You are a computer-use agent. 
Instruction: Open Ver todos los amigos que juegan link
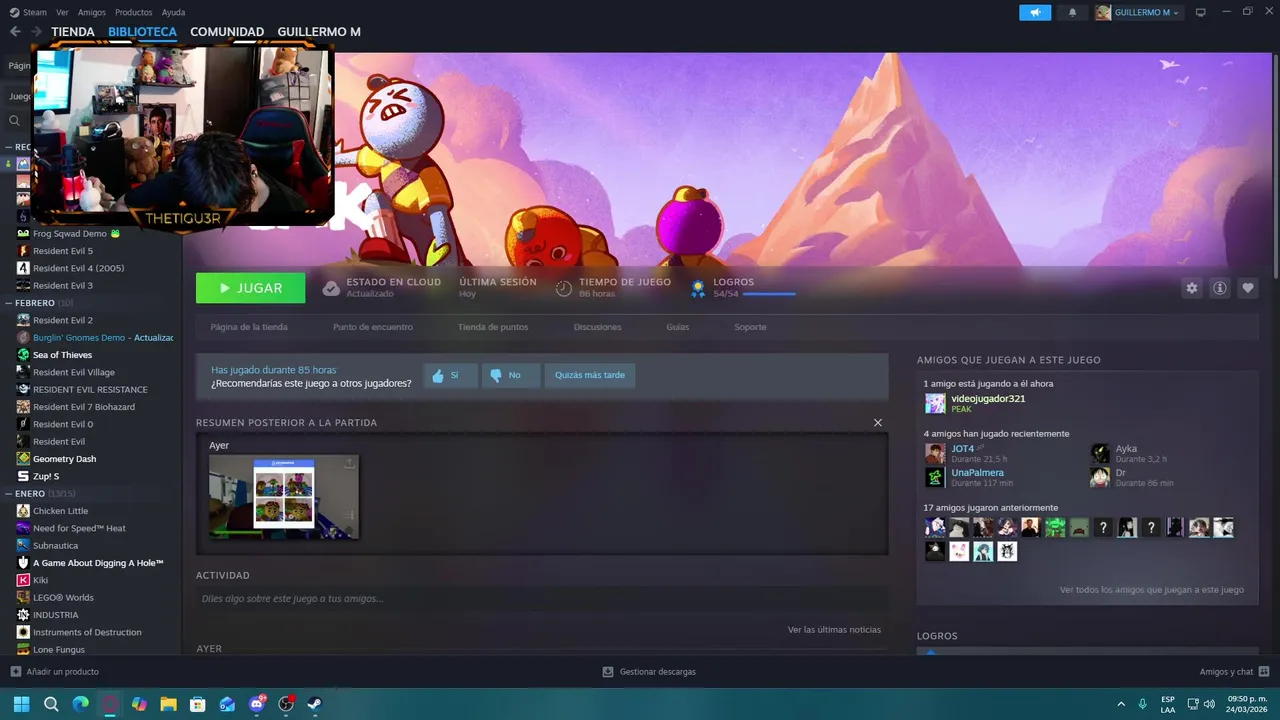point(1152,590)
